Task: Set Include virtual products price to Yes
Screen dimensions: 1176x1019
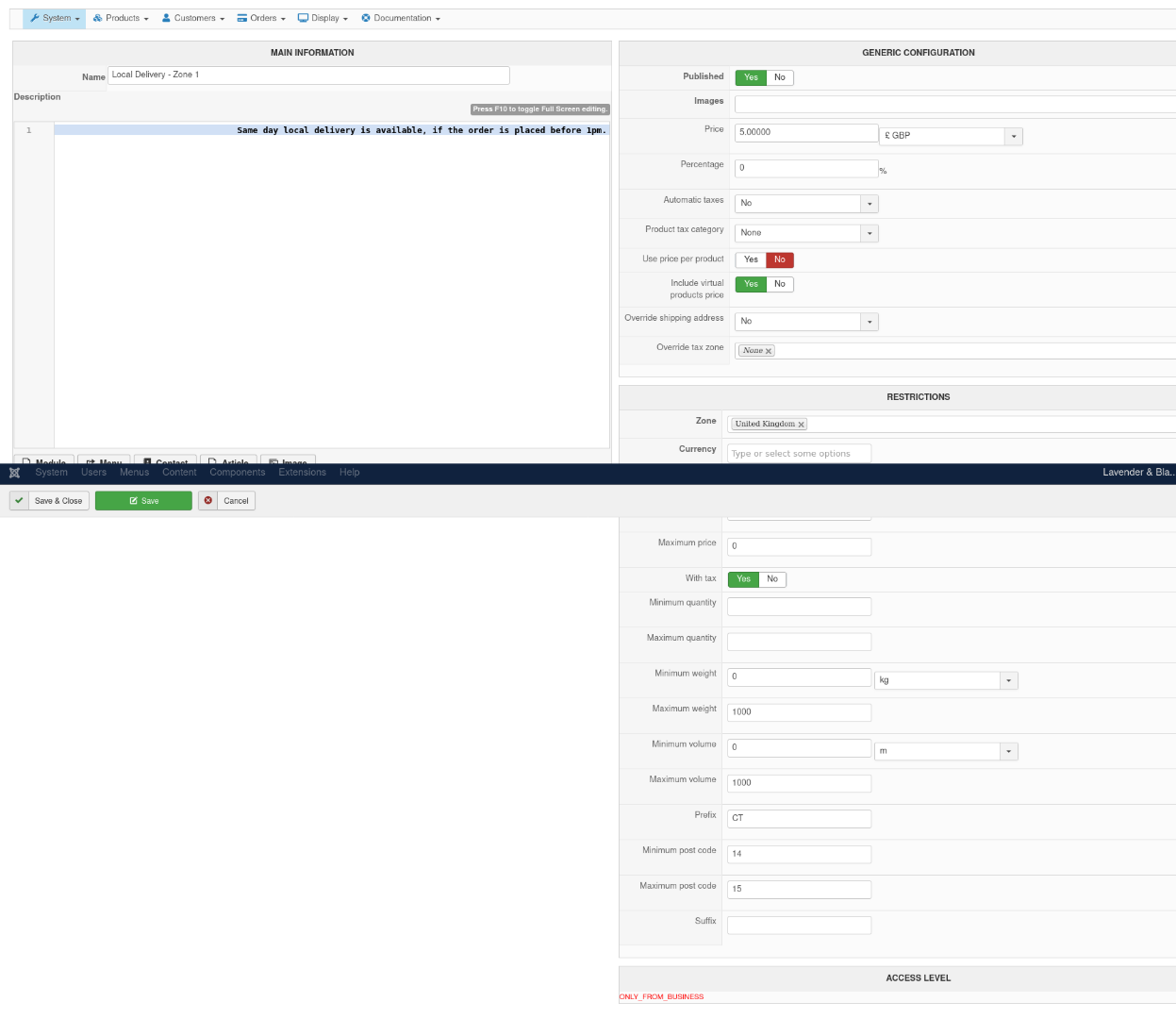Action: tap(751, 284)
